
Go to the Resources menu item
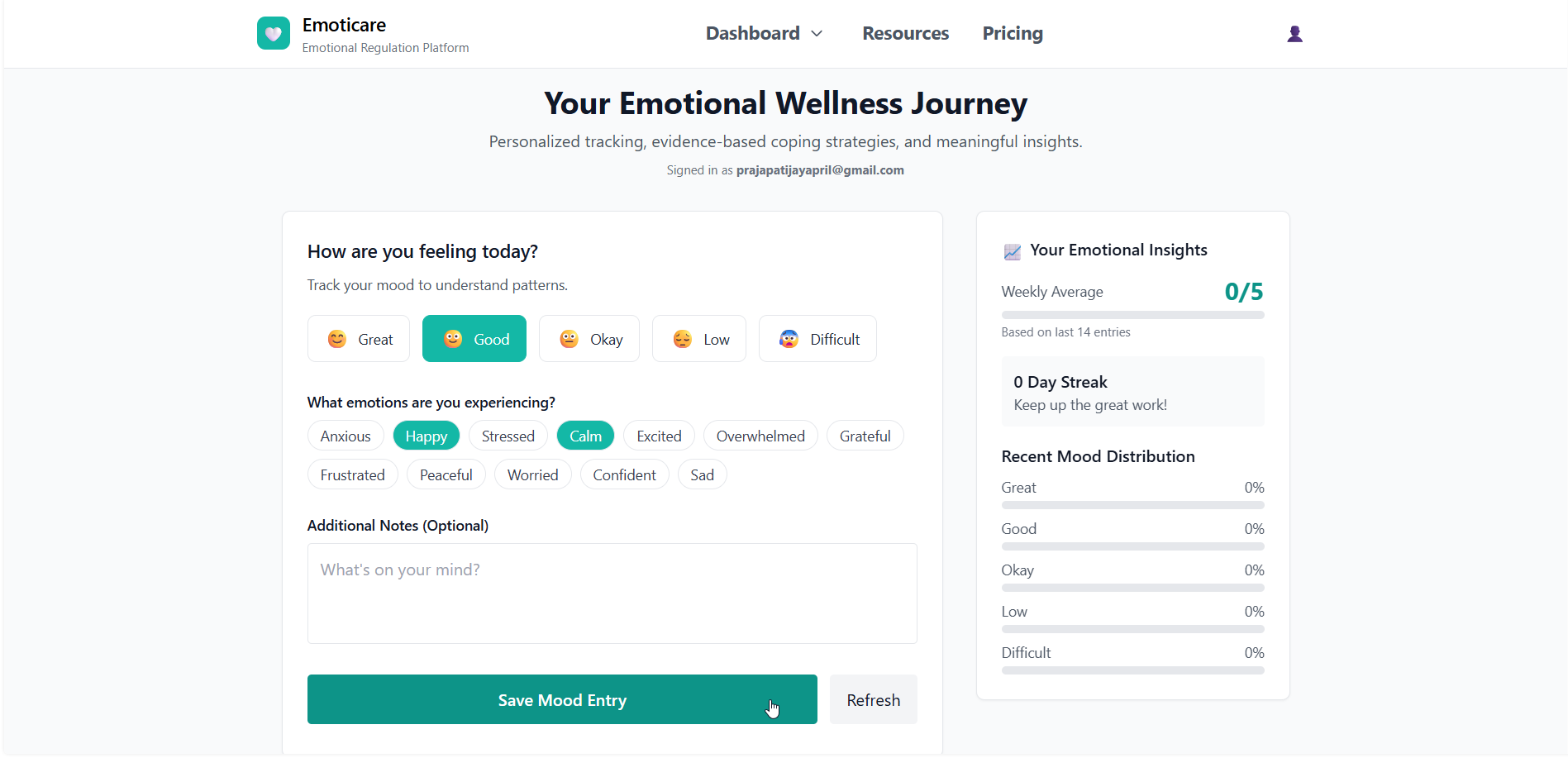pyautogui.click(x=905, y=33)
